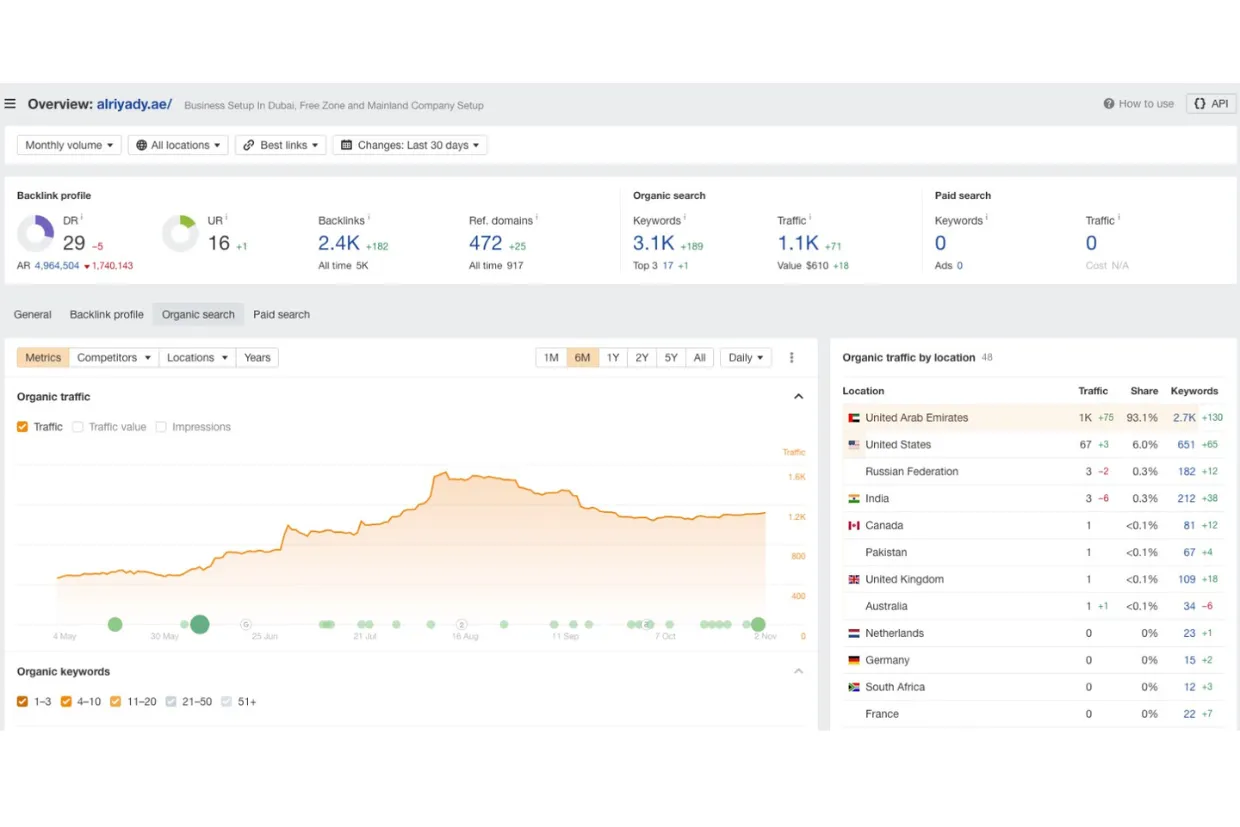
Task: Open the Best links dropdown
Action: click(281, 145)
